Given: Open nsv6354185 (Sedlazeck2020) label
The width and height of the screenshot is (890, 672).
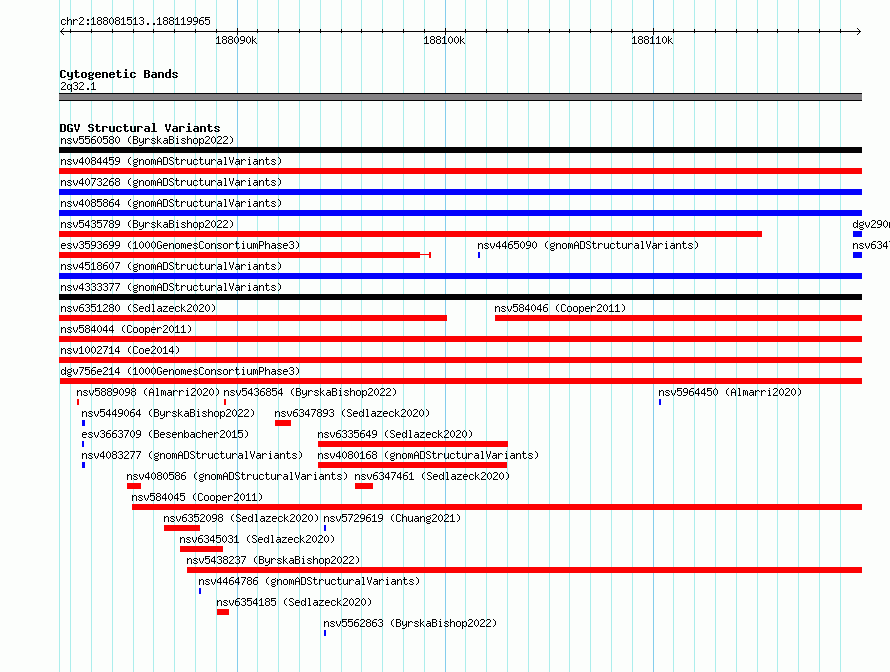Looking at the screenshot, I should (294, 602).
